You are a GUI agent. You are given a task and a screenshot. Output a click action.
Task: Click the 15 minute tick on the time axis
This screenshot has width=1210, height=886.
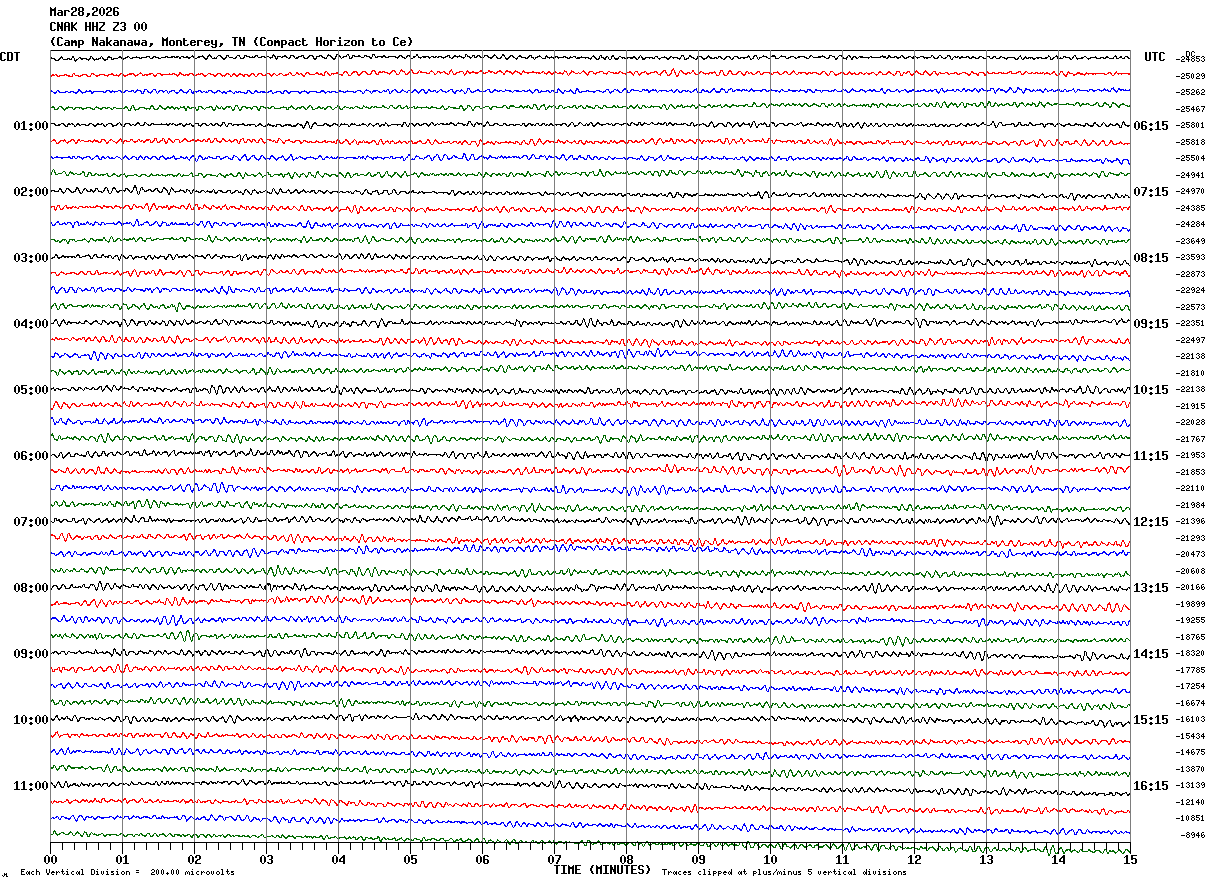[x=1130, y=859]
